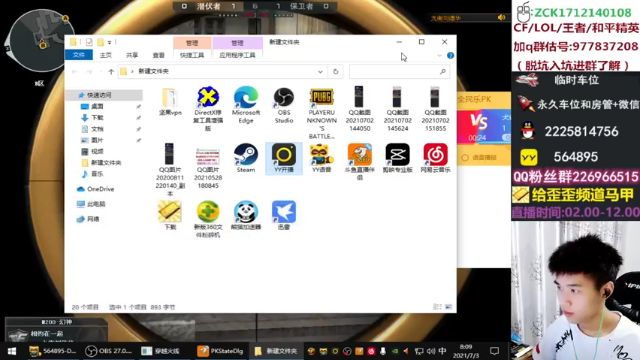Switch to large icons view in status bar

[448, 307]
